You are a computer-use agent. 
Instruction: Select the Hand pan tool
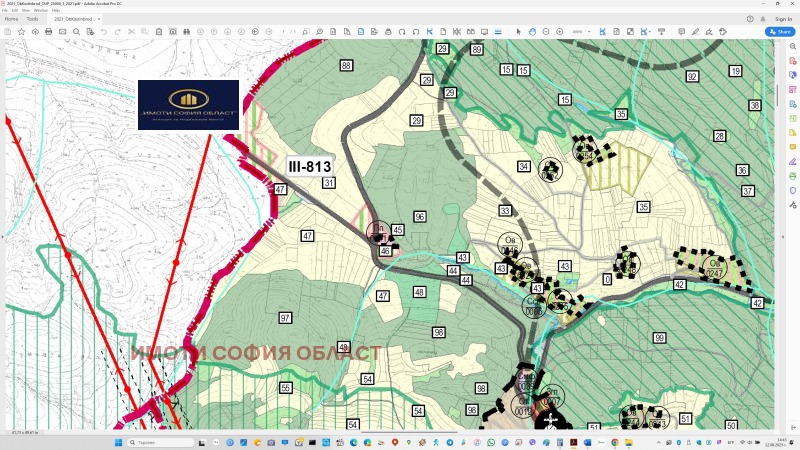[531, 32]
